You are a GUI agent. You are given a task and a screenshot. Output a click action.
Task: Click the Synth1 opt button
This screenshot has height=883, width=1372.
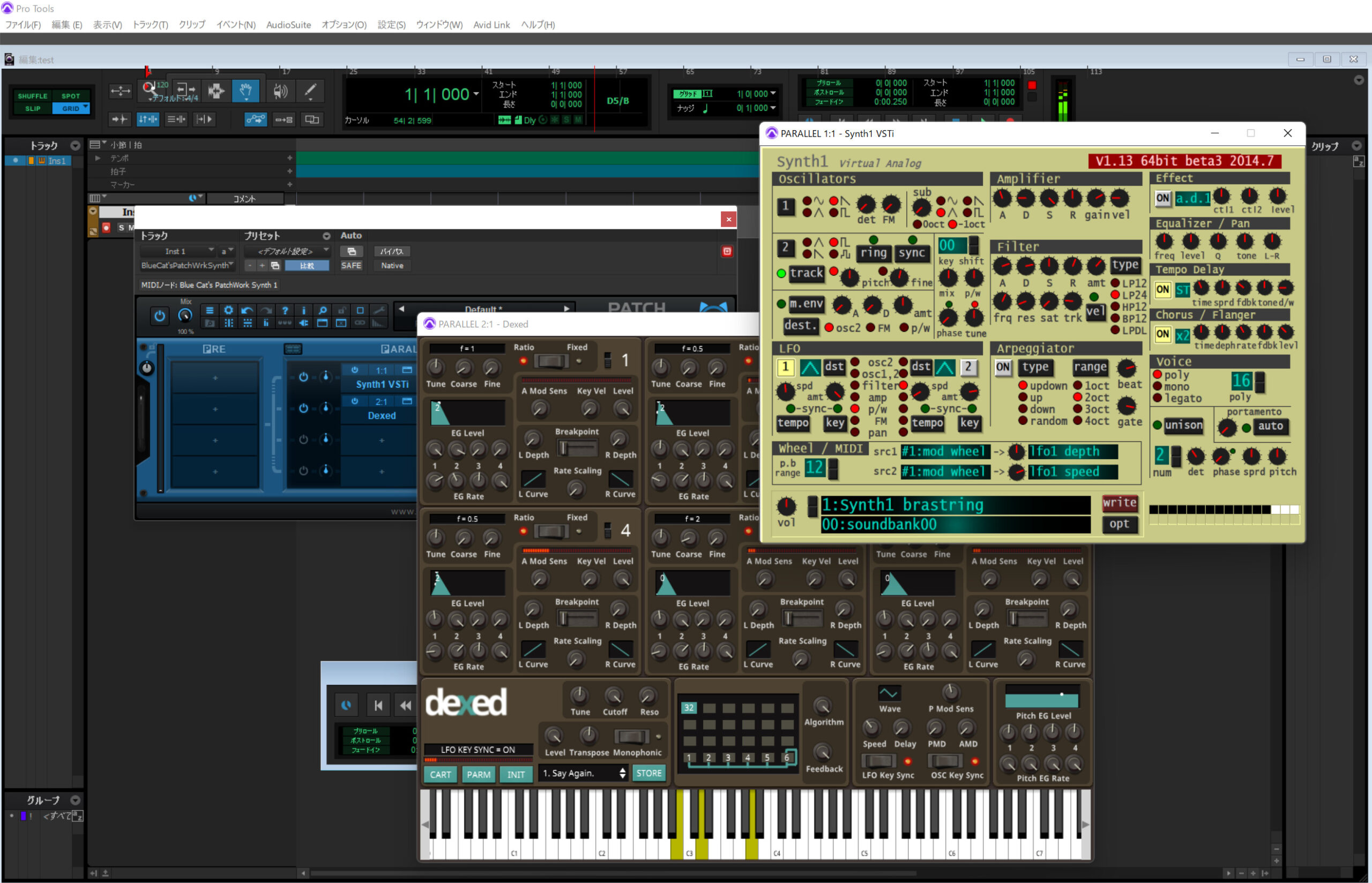(x=1119, y=524)
